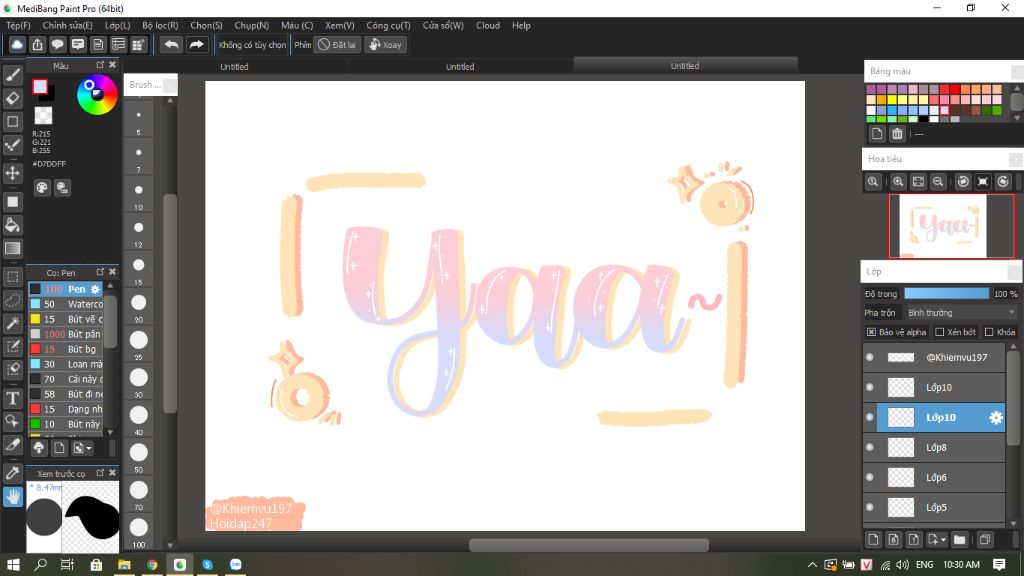Select the Eraser tool
1024x576 pixels.
pyautogui.click(x=12, y=98)
